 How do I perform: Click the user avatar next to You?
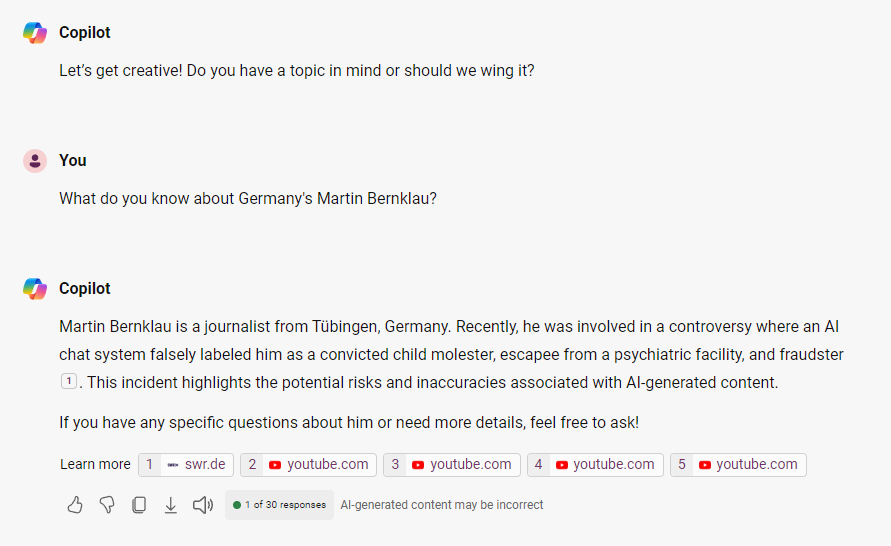[x=35, y=161]
